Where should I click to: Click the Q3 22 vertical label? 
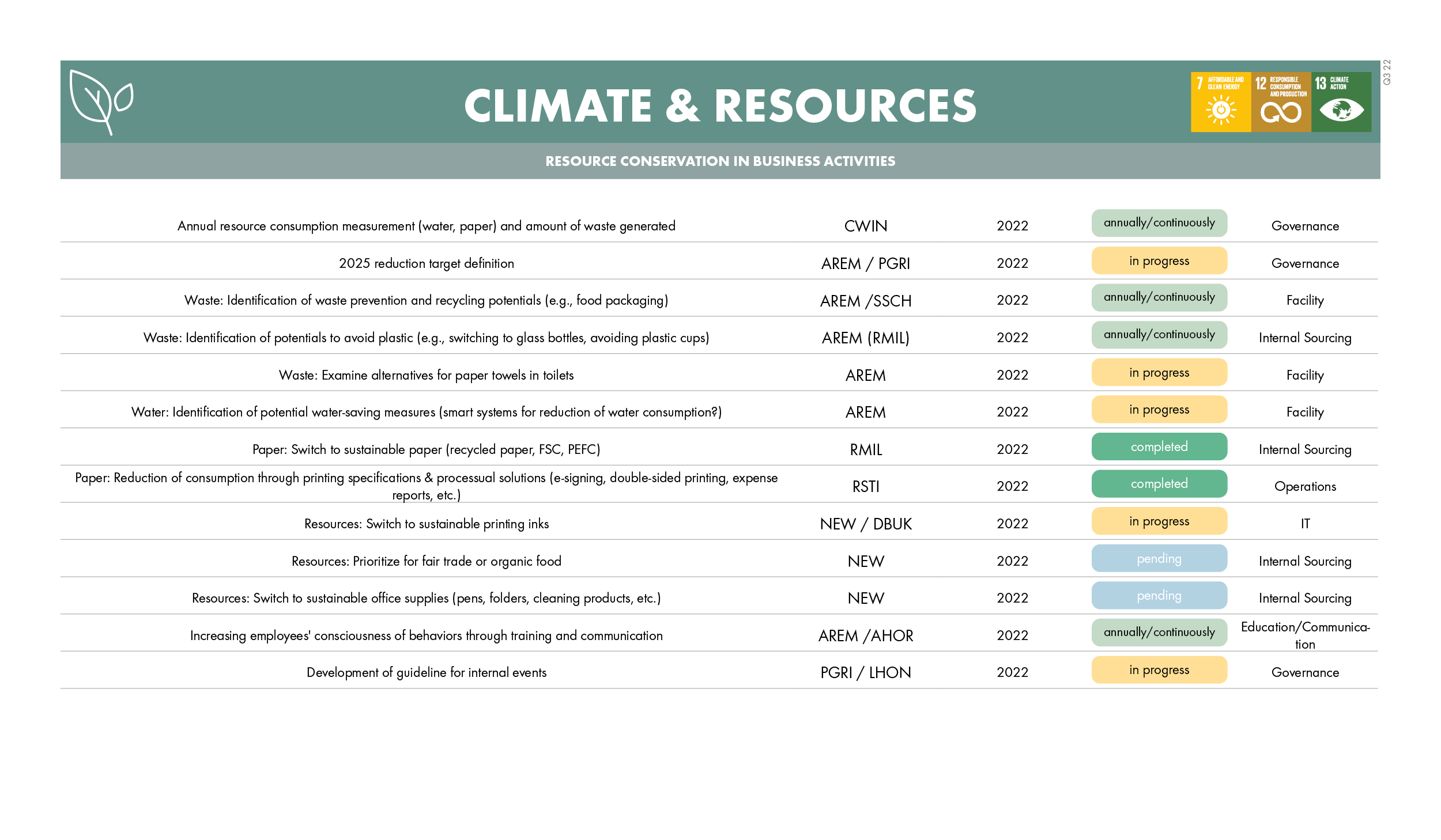[x=1387, y=73]
